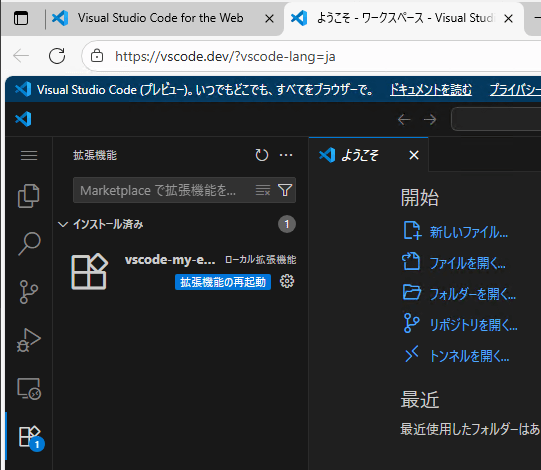Filter extensions with the funnel icon
Image resolution: width=541 pixels, height=470 pixels.
285,190
